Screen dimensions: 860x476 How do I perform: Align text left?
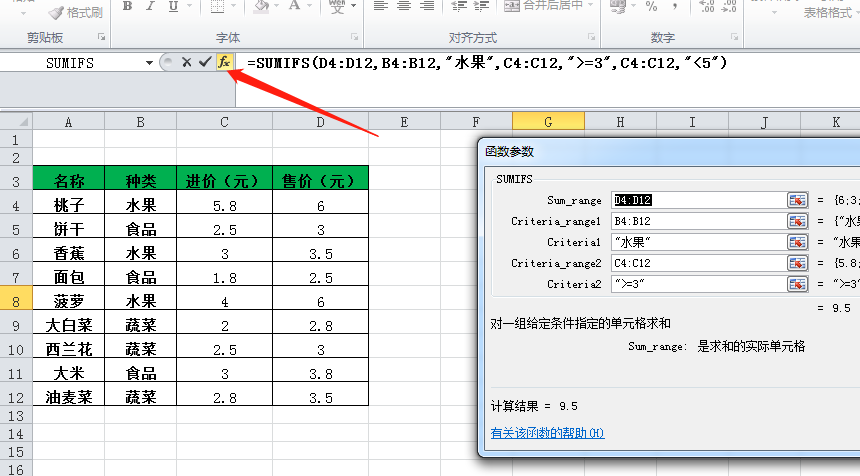click(381, 7)
